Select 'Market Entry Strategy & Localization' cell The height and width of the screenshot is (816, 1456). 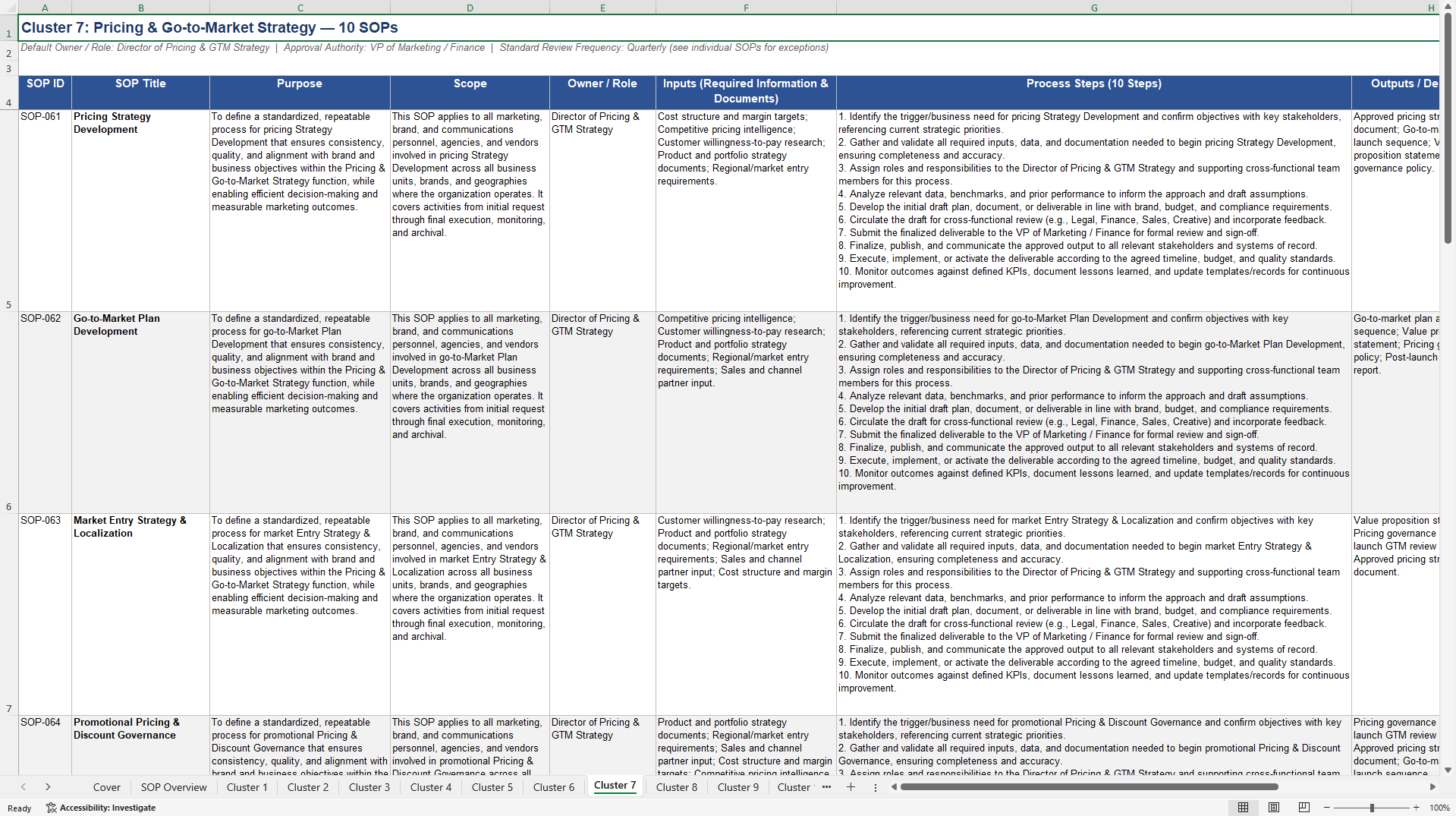(x=140, y=614)
